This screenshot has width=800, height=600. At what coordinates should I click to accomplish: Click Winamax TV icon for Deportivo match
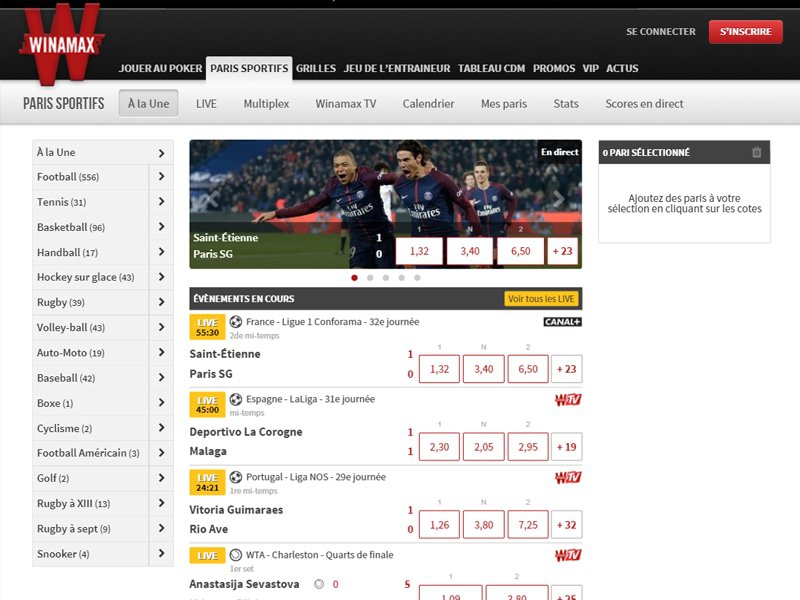point(568,400)
